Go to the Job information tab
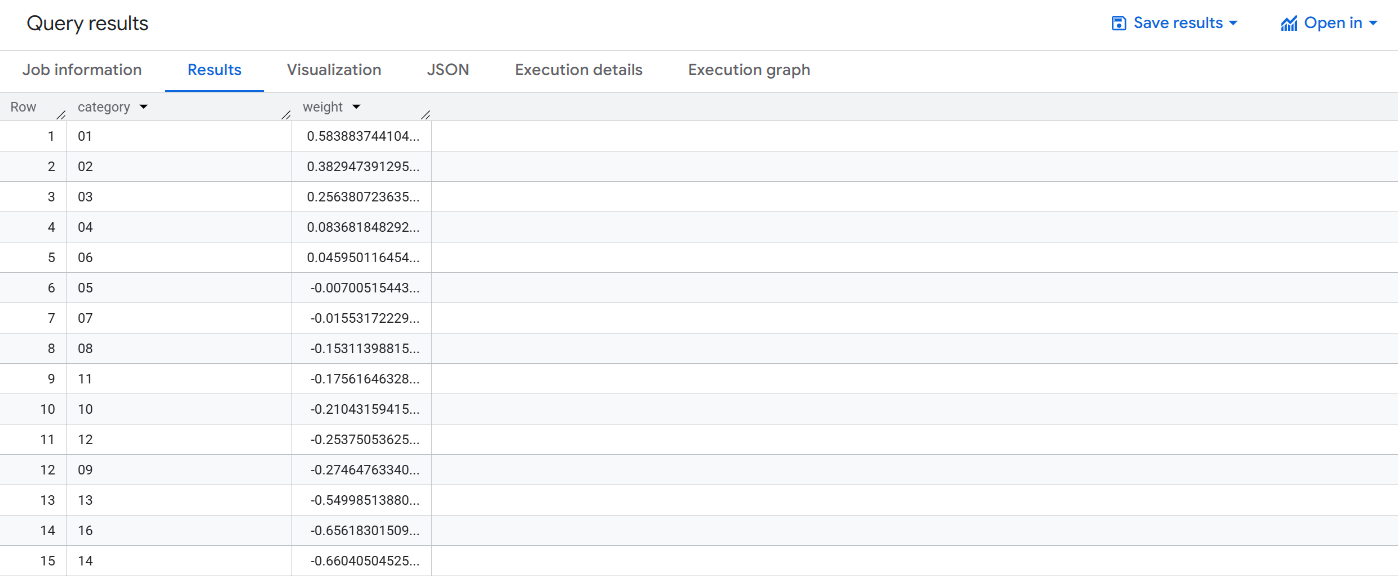The width and height of the screenshot is (1398, 576). point(81,70)
